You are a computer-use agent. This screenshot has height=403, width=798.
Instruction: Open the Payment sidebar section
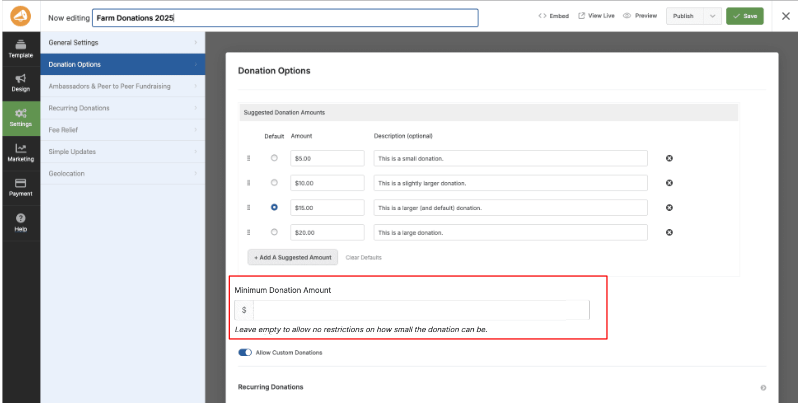pos(20,187)
